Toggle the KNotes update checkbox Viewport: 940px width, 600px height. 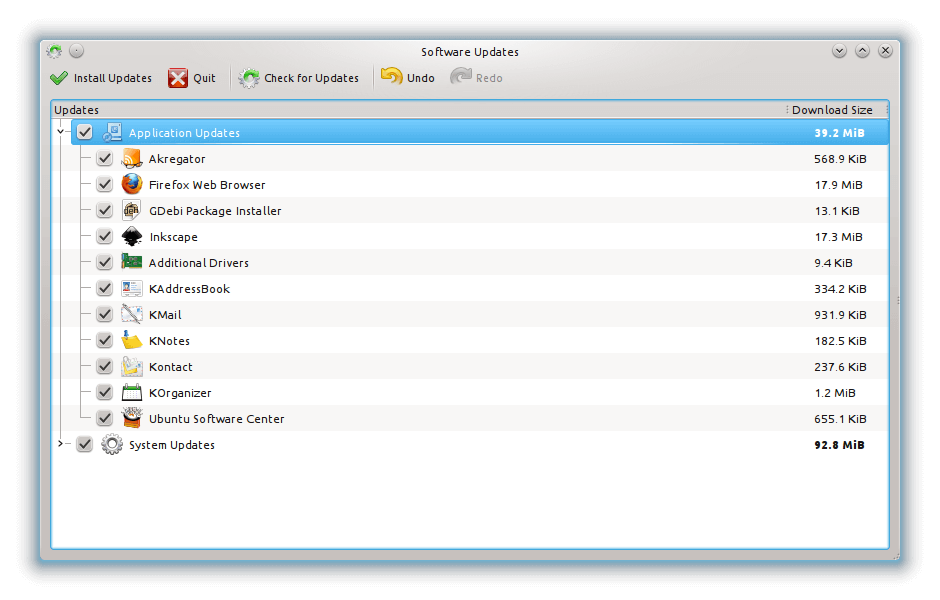coord(104,341)
